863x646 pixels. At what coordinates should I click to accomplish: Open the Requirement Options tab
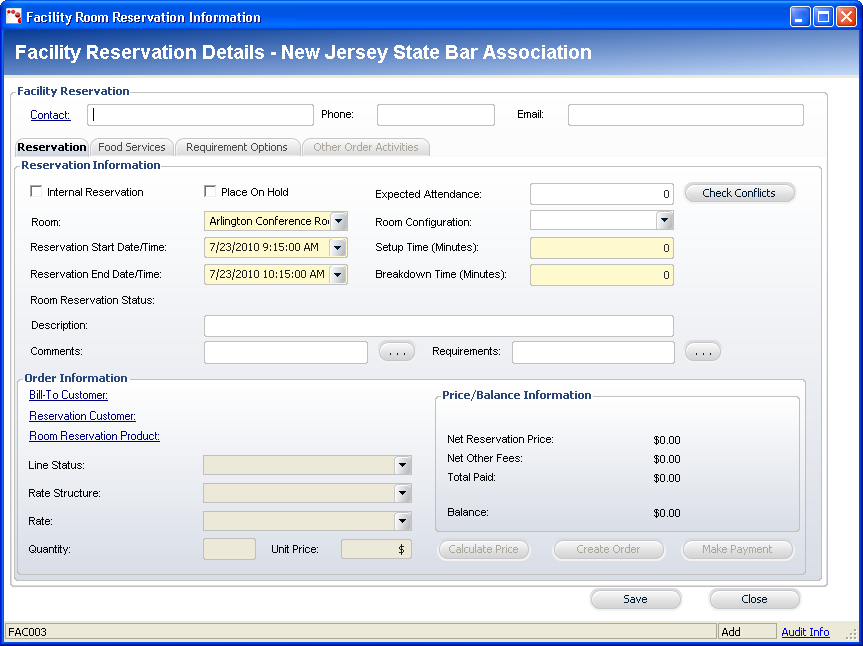point(237,147)
